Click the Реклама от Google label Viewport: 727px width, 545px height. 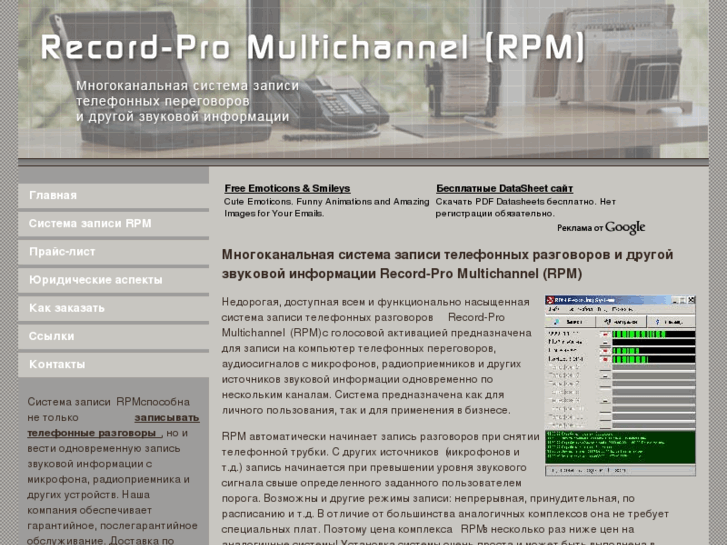[x=601, y=227]
